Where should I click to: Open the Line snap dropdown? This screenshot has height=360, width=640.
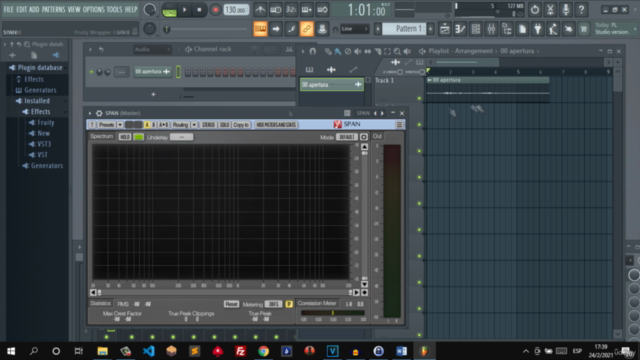[354, 29]
